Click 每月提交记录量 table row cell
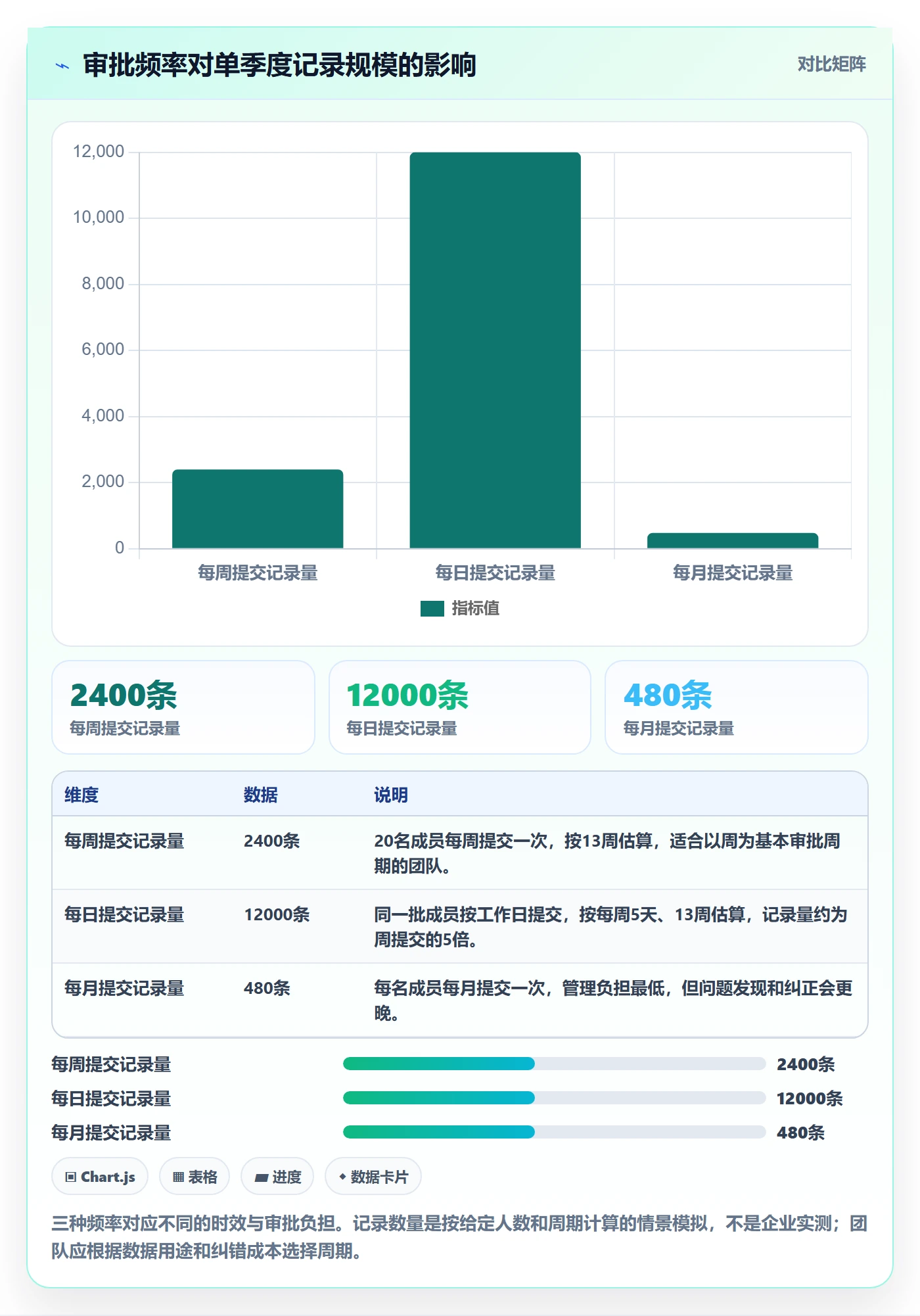This screenshot has width=920, height=1316. (x=124, y=988)
